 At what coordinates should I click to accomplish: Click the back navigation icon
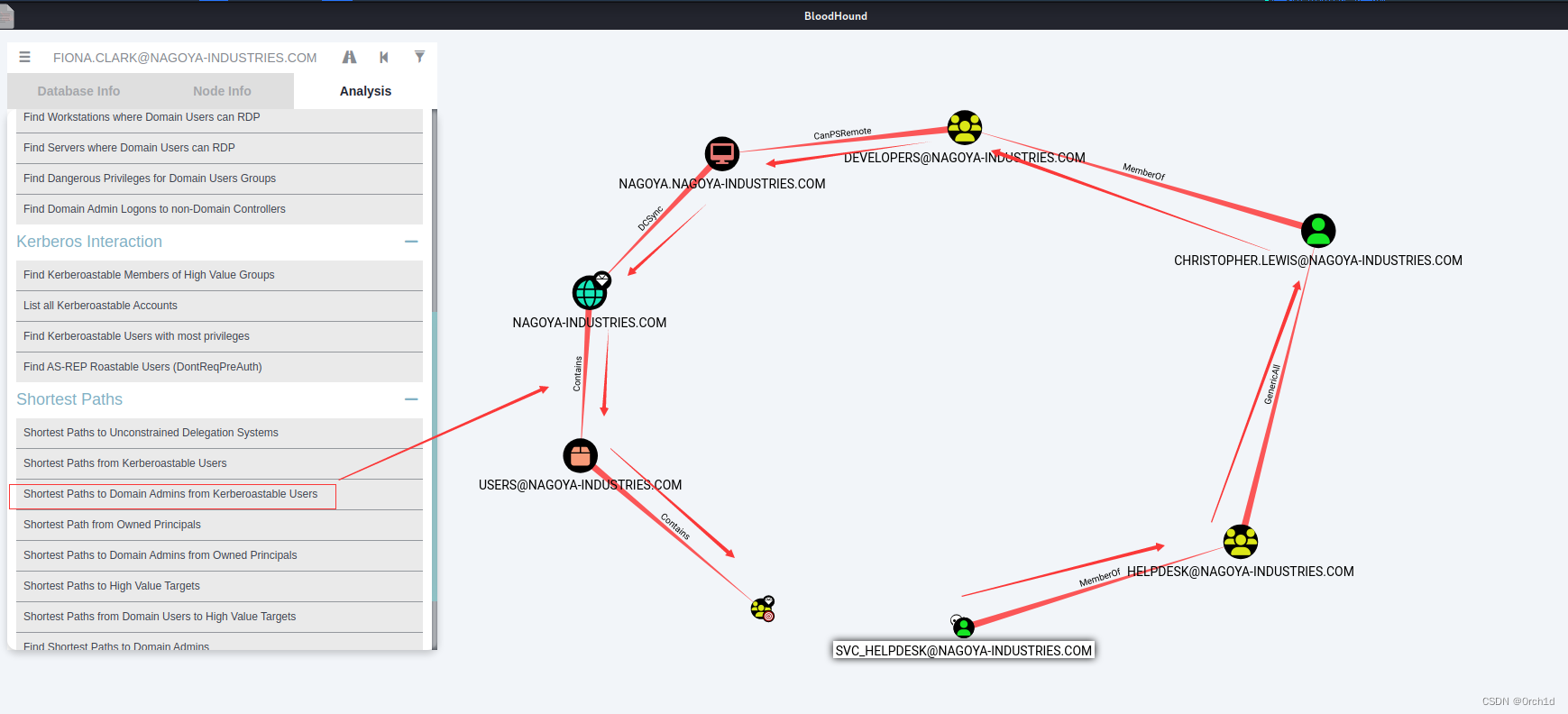(x=384, y=57)
